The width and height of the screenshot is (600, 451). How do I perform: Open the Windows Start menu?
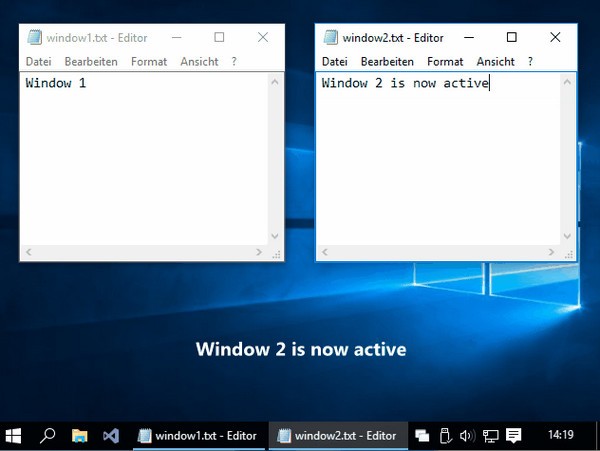(x=14, y=435)
